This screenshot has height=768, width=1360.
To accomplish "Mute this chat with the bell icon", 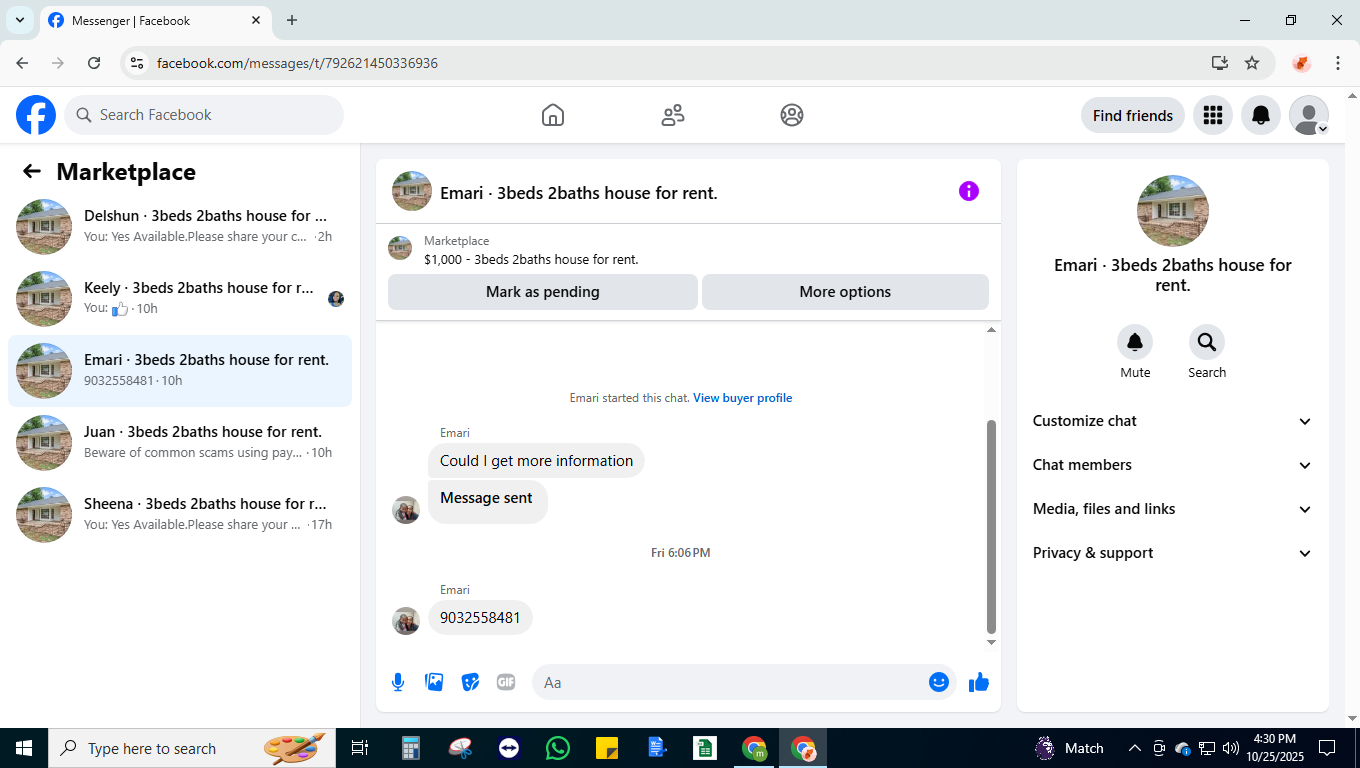I will click(1135, 342).
